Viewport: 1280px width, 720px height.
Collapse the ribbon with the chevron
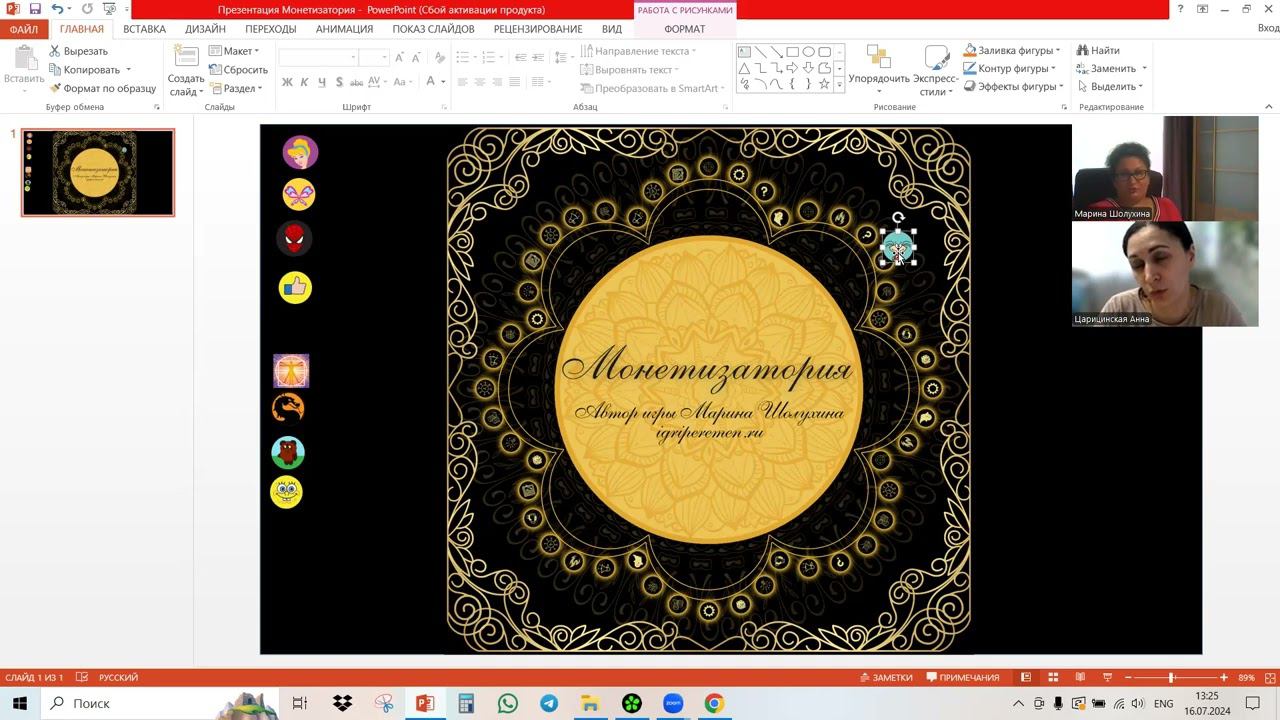point(1269,107)
